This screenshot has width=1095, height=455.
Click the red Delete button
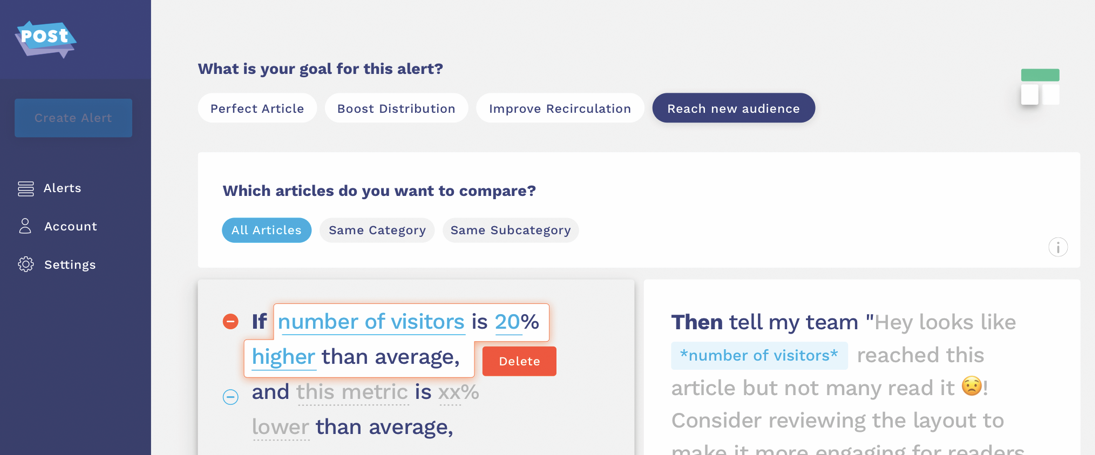520,361
